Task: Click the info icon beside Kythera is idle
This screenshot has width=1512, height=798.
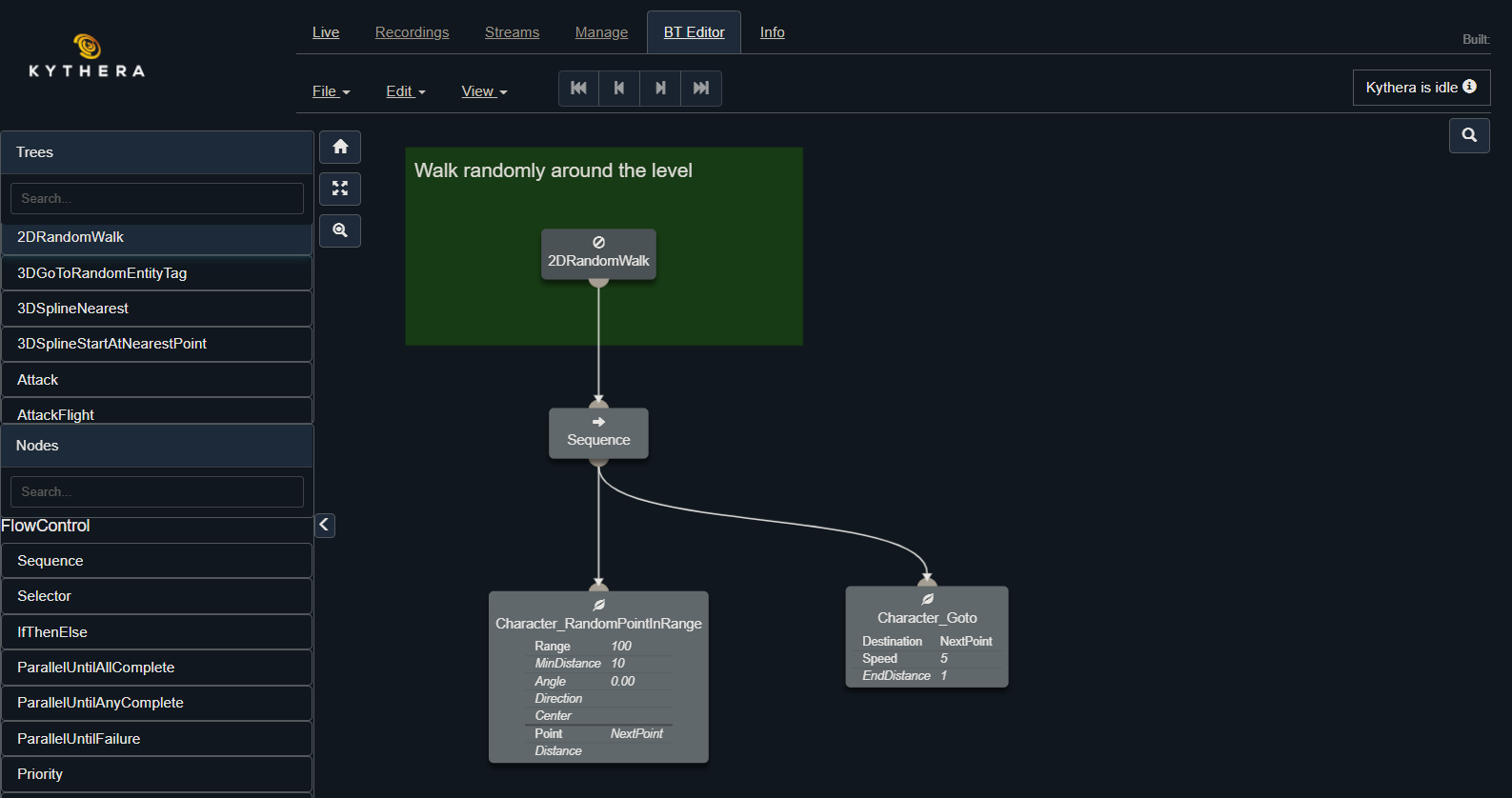Action: tap(1469, 87)
